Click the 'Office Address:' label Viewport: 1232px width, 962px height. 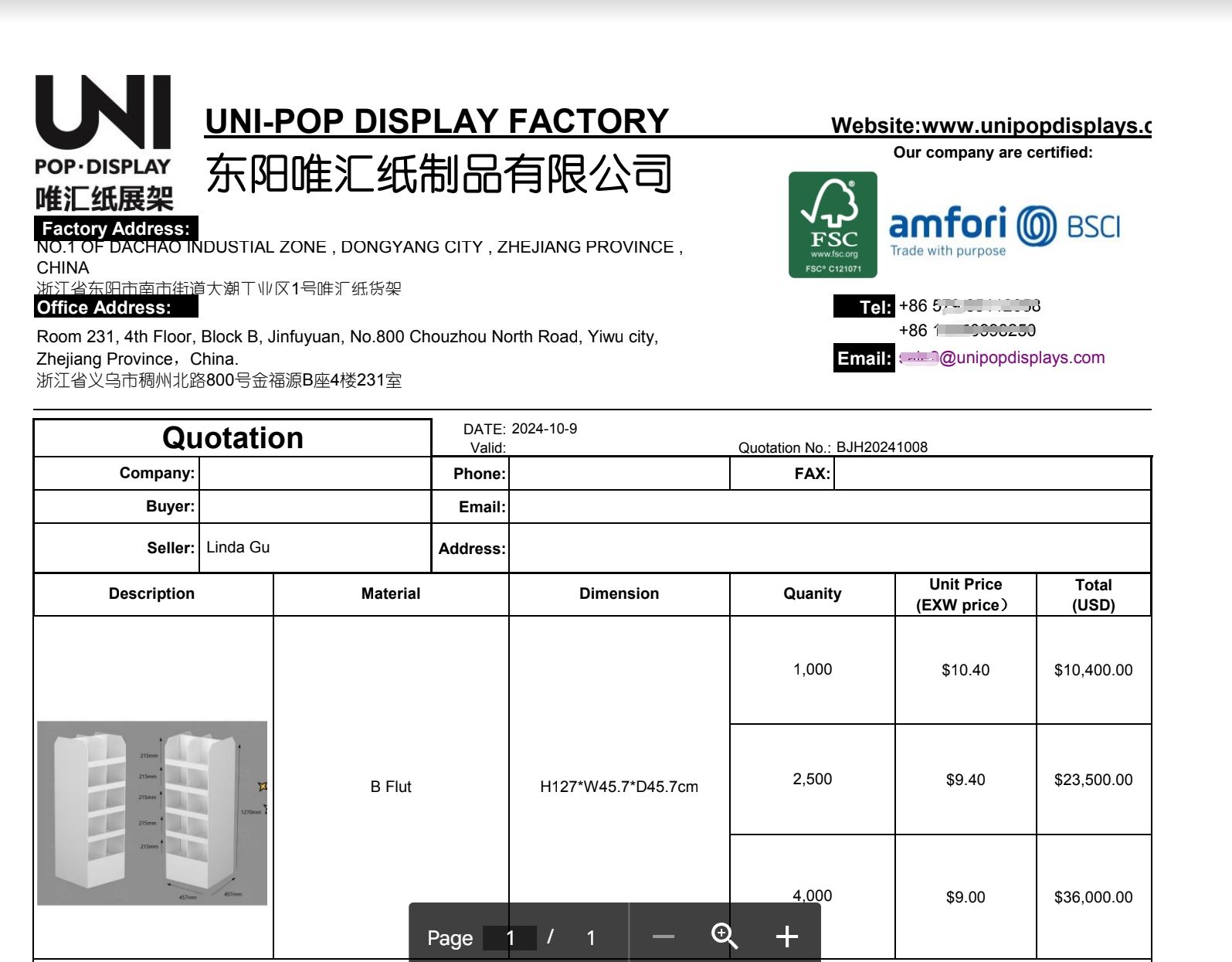[x=116, y=308]
